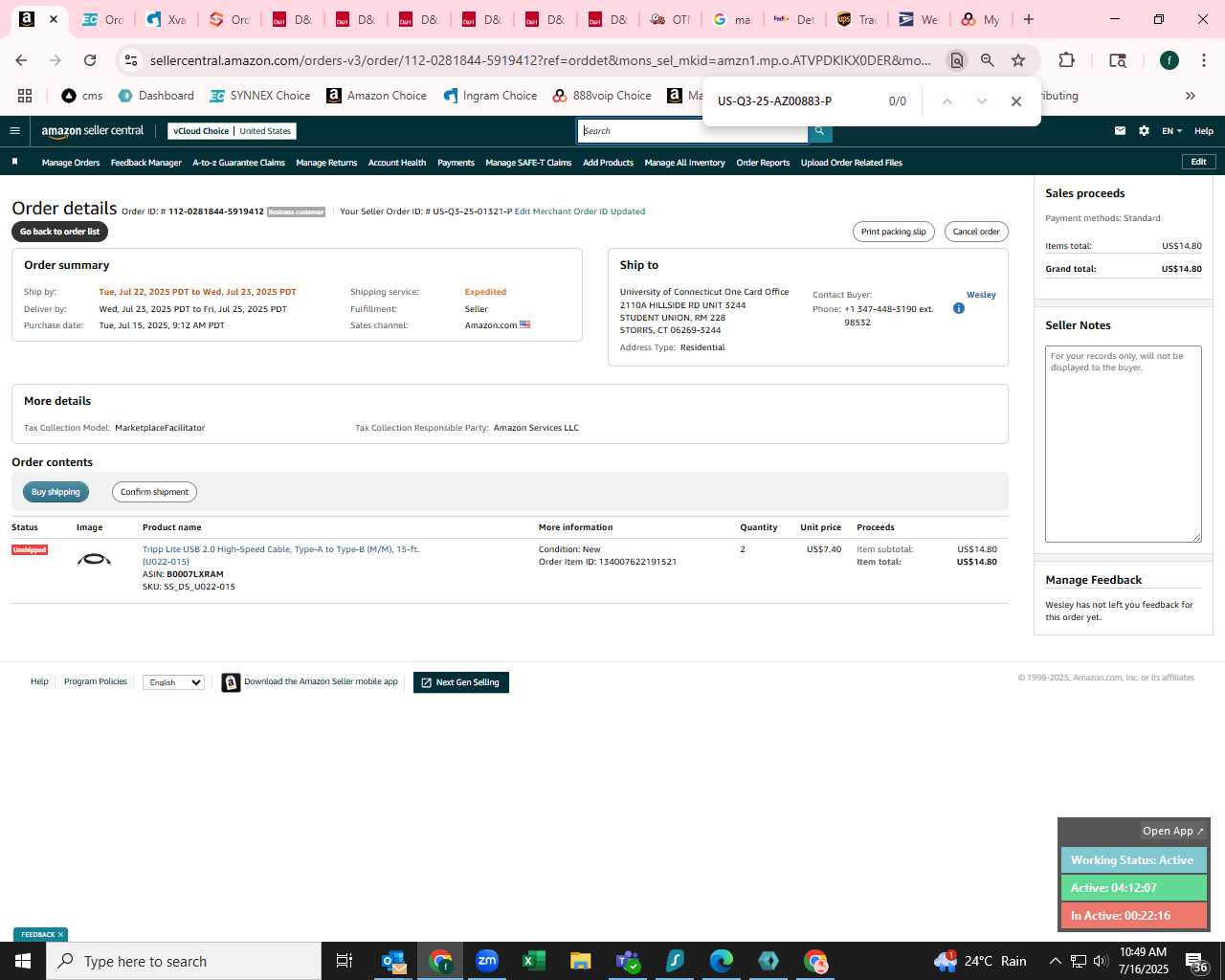Open Microsoft Teams from the taskbar

tap(628, 961)
